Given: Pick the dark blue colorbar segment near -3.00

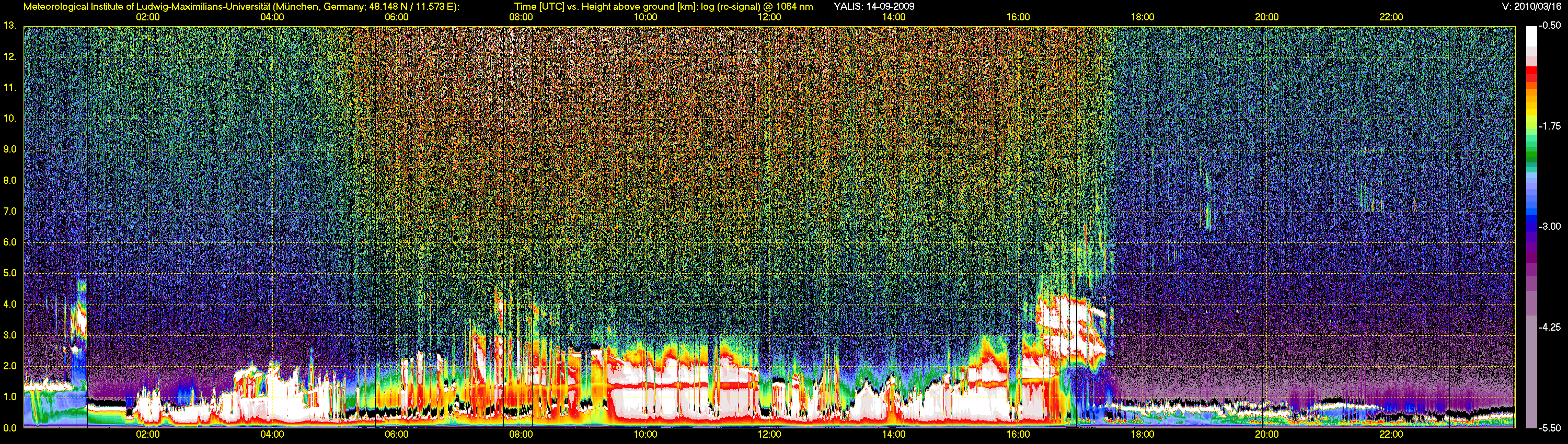Looking at the screenshot, I should [x=1530, y=228].
